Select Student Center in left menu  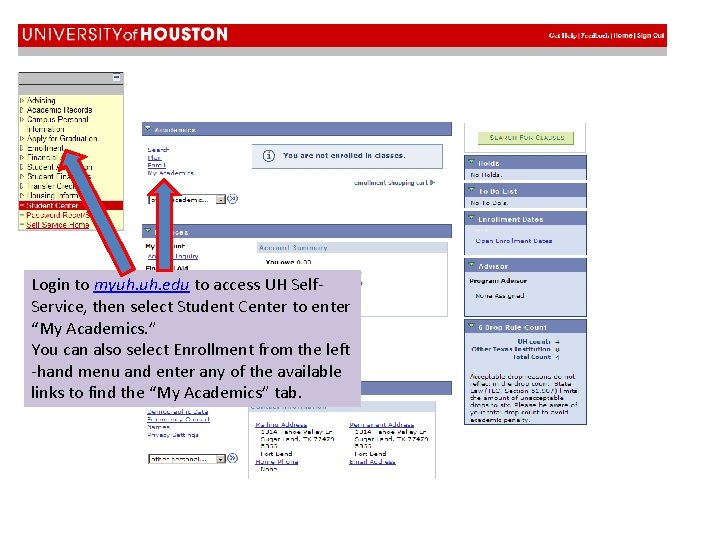[52, 205]
